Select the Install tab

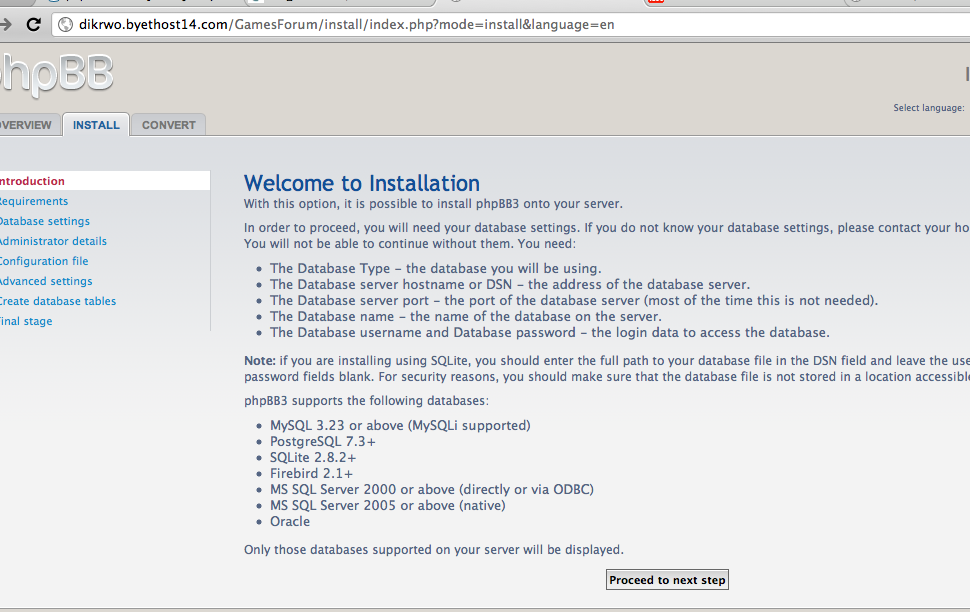(x=96, y=125)
